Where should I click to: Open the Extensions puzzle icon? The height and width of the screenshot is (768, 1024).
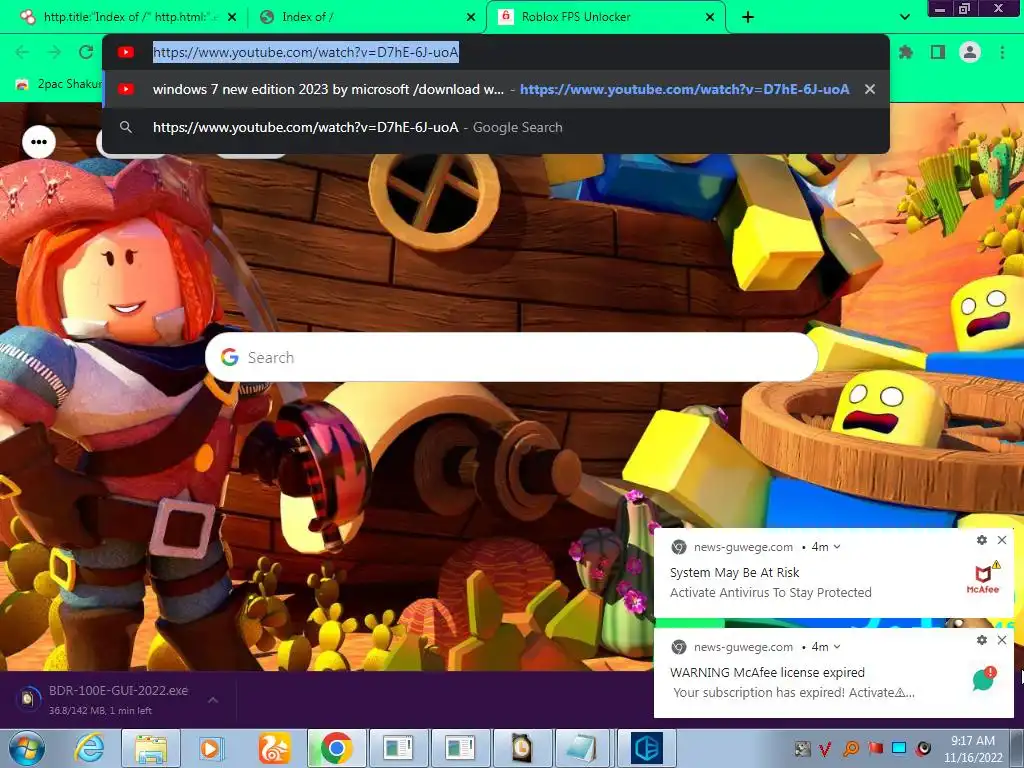[906, 52]
